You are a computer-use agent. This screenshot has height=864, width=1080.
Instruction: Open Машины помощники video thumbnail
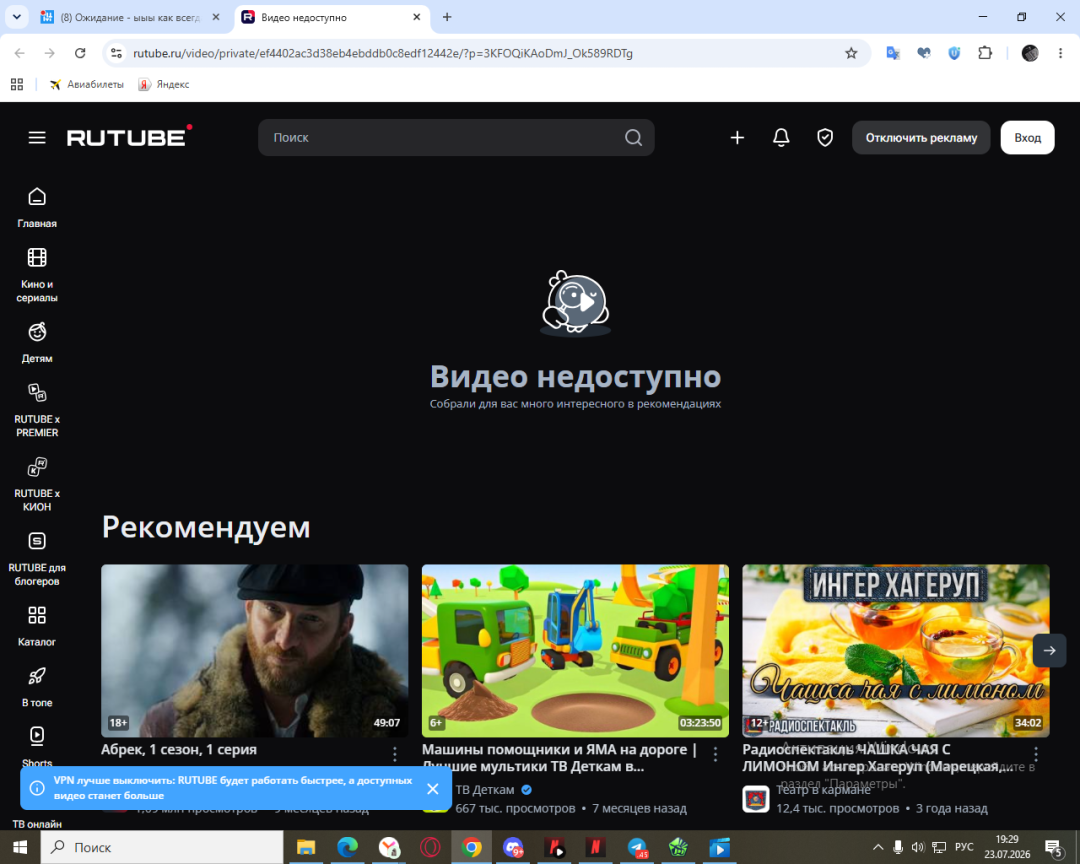(x=575, y=650)
